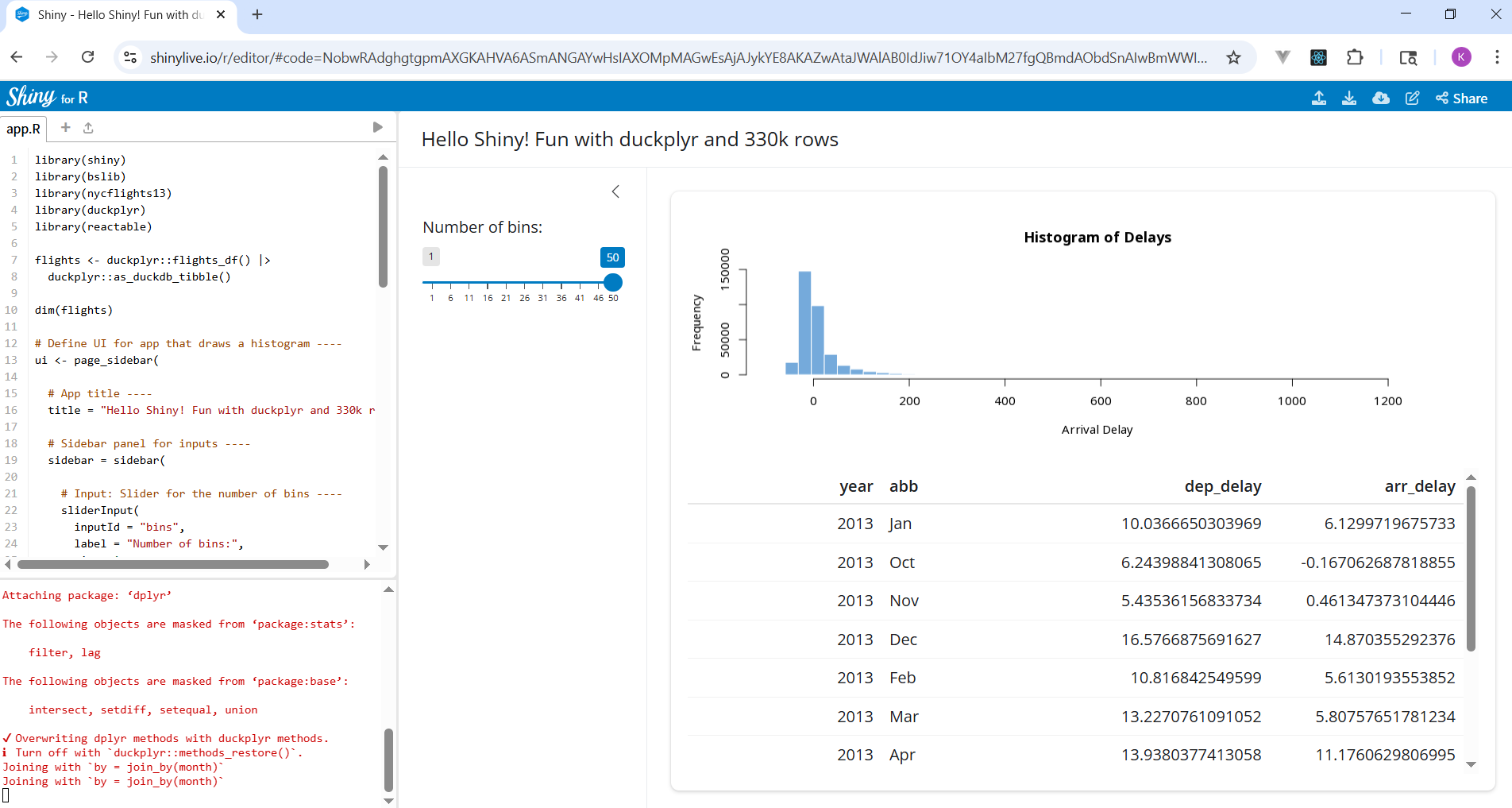The height and width of the screenshot is (808, 1512).
Task: Select the app.R file tab
Action: (24, 129)
